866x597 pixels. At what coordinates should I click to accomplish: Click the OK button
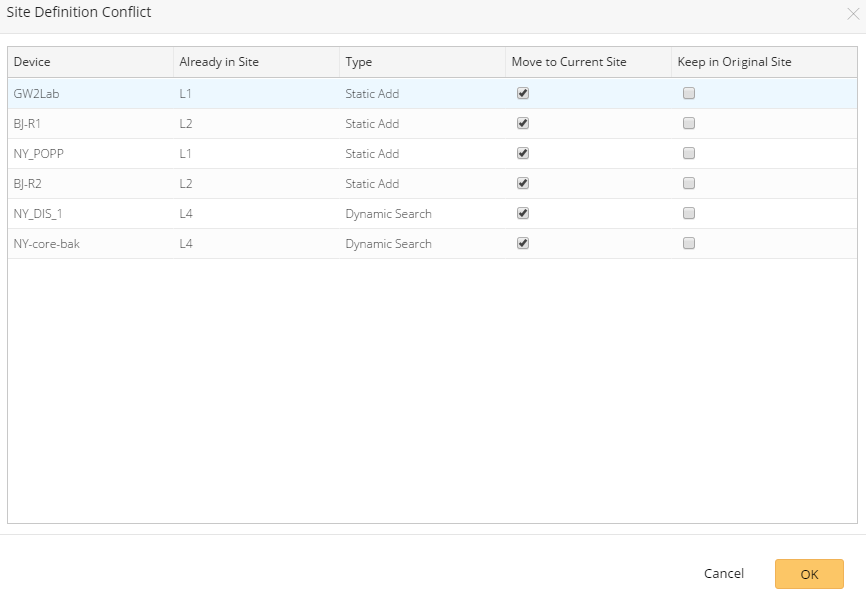click(x=809, y=574)
